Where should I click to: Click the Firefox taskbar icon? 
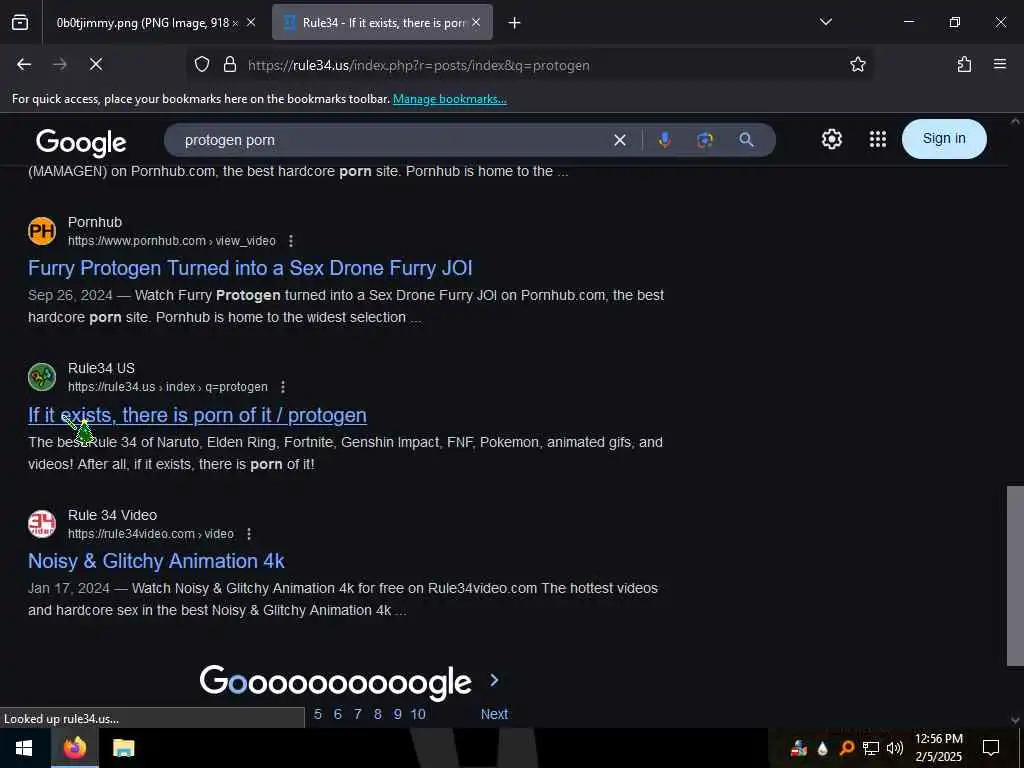tap(74, 748)
